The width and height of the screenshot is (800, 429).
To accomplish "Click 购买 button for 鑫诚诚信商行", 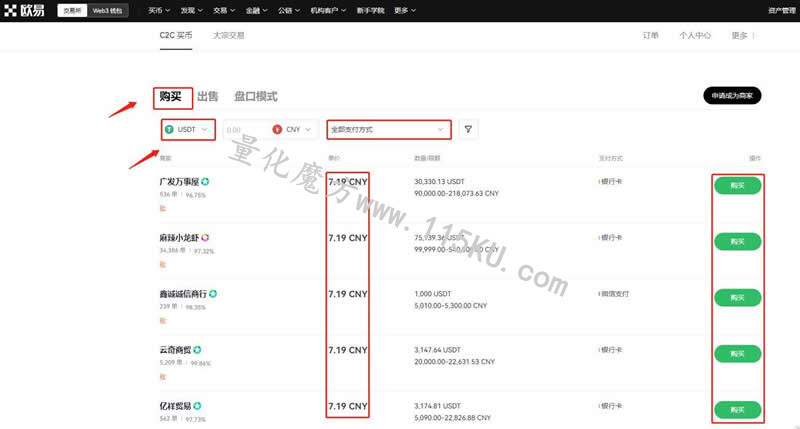I will [737, 297].
